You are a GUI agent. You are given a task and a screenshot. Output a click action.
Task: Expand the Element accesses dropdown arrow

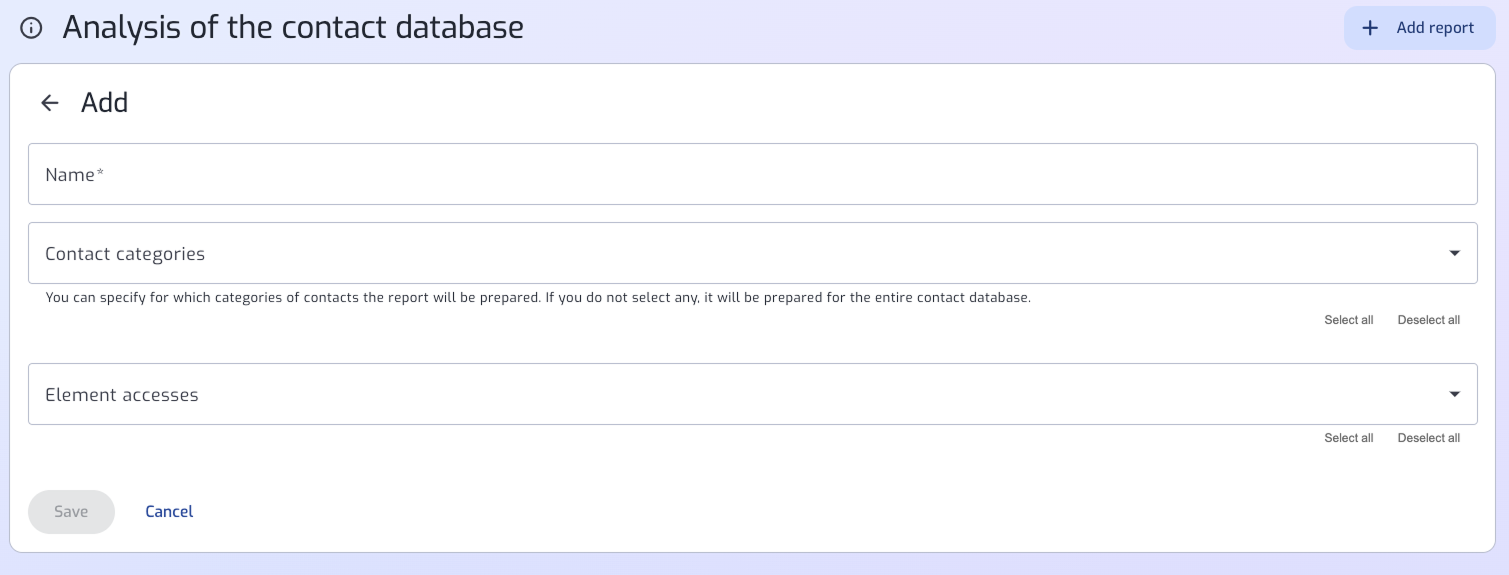pos(1455,395)
